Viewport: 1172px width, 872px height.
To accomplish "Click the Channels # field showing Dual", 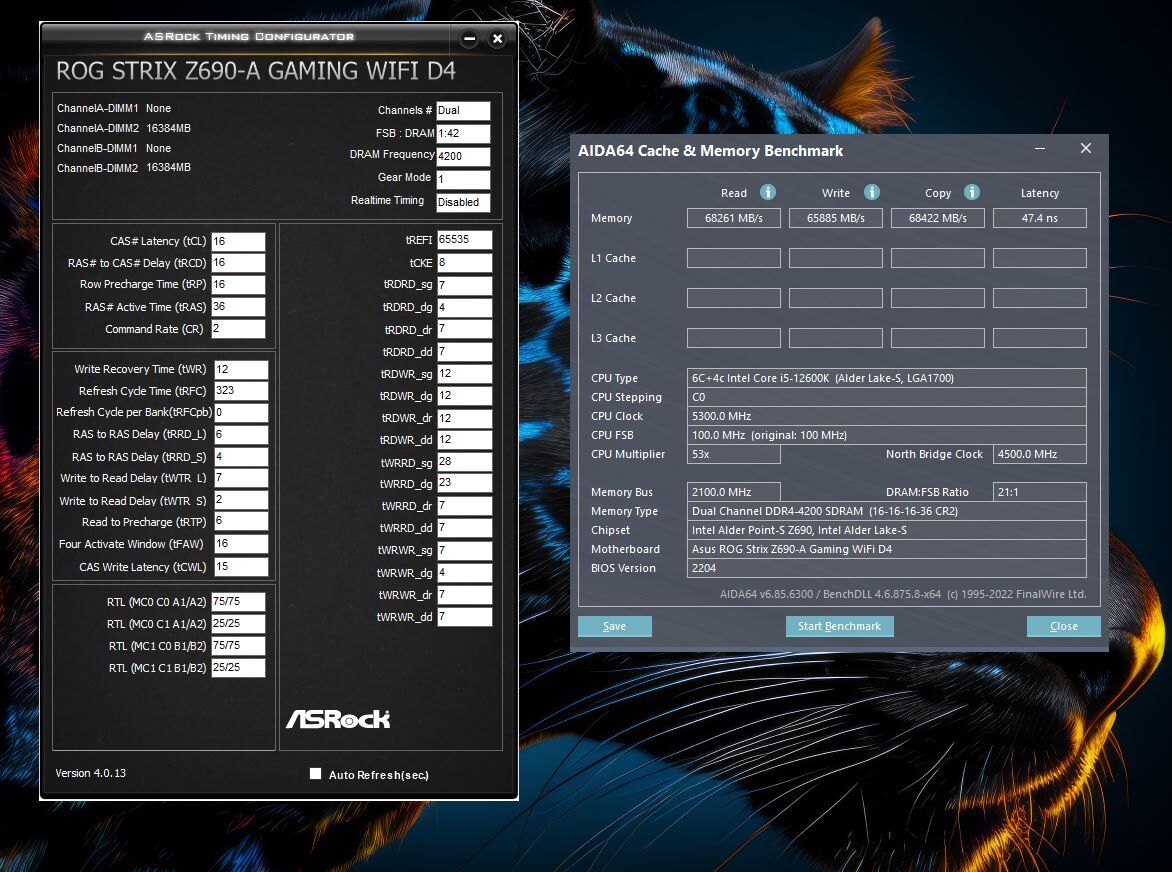I will coord(463,111).
